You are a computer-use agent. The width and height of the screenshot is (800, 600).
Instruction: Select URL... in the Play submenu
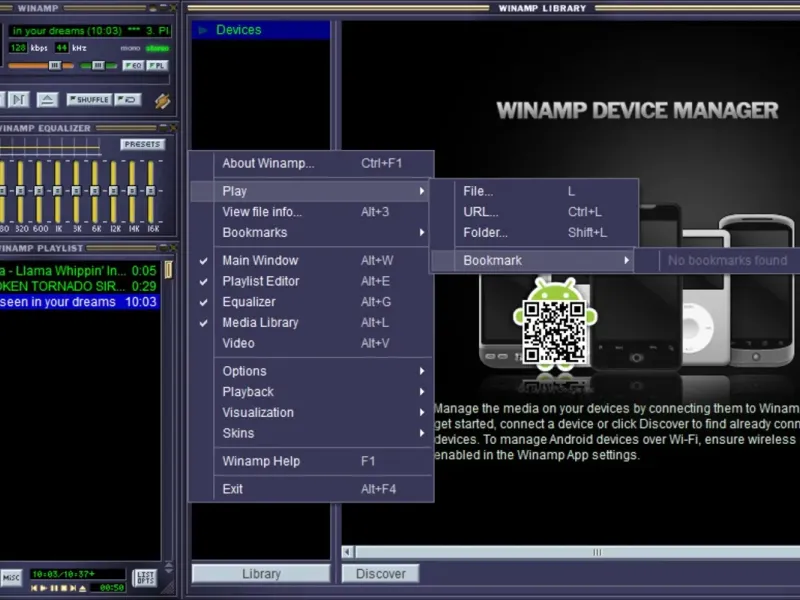534,212
